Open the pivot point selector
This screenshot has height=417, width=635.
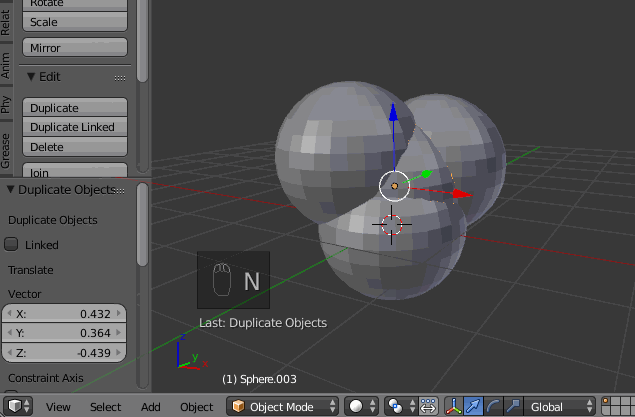click(x=400, y=406)
